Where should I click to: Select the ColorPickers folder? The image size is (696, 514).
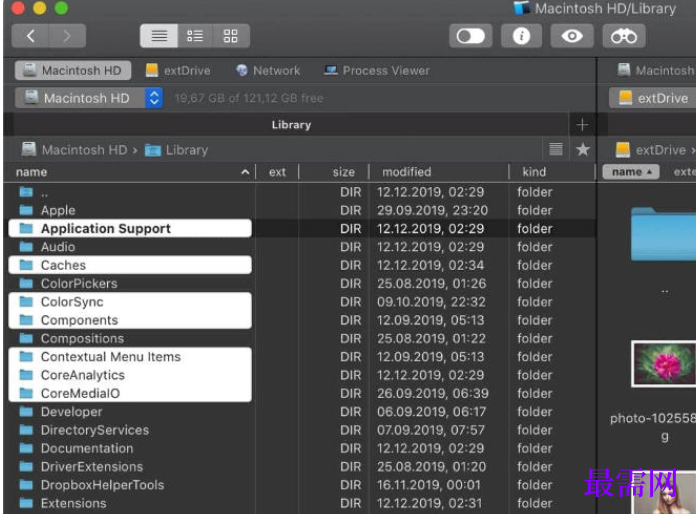pos(300,284)
